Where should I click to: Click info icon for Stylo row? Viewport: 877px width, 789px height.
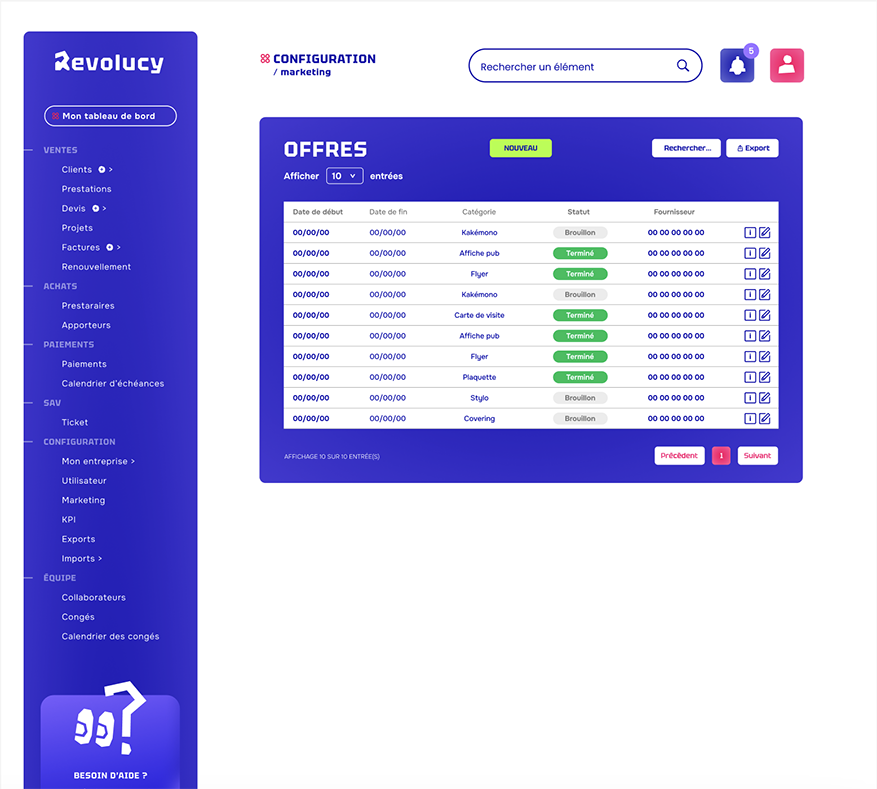[x=750, y=398]
